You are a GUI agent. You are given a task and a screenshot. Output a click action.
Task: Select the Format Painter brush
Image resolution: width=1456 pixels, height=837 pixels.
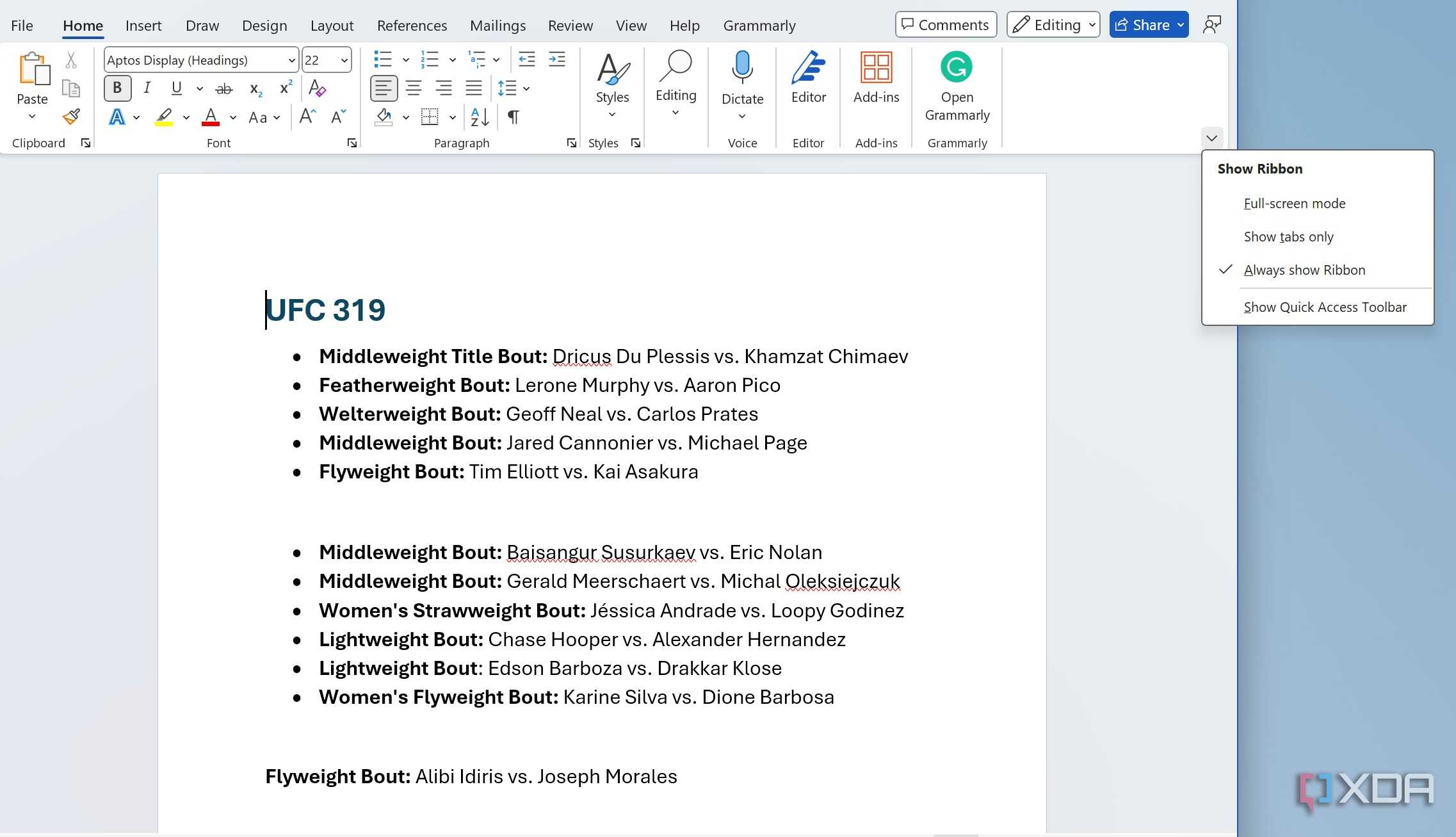[x=71, y=117]
